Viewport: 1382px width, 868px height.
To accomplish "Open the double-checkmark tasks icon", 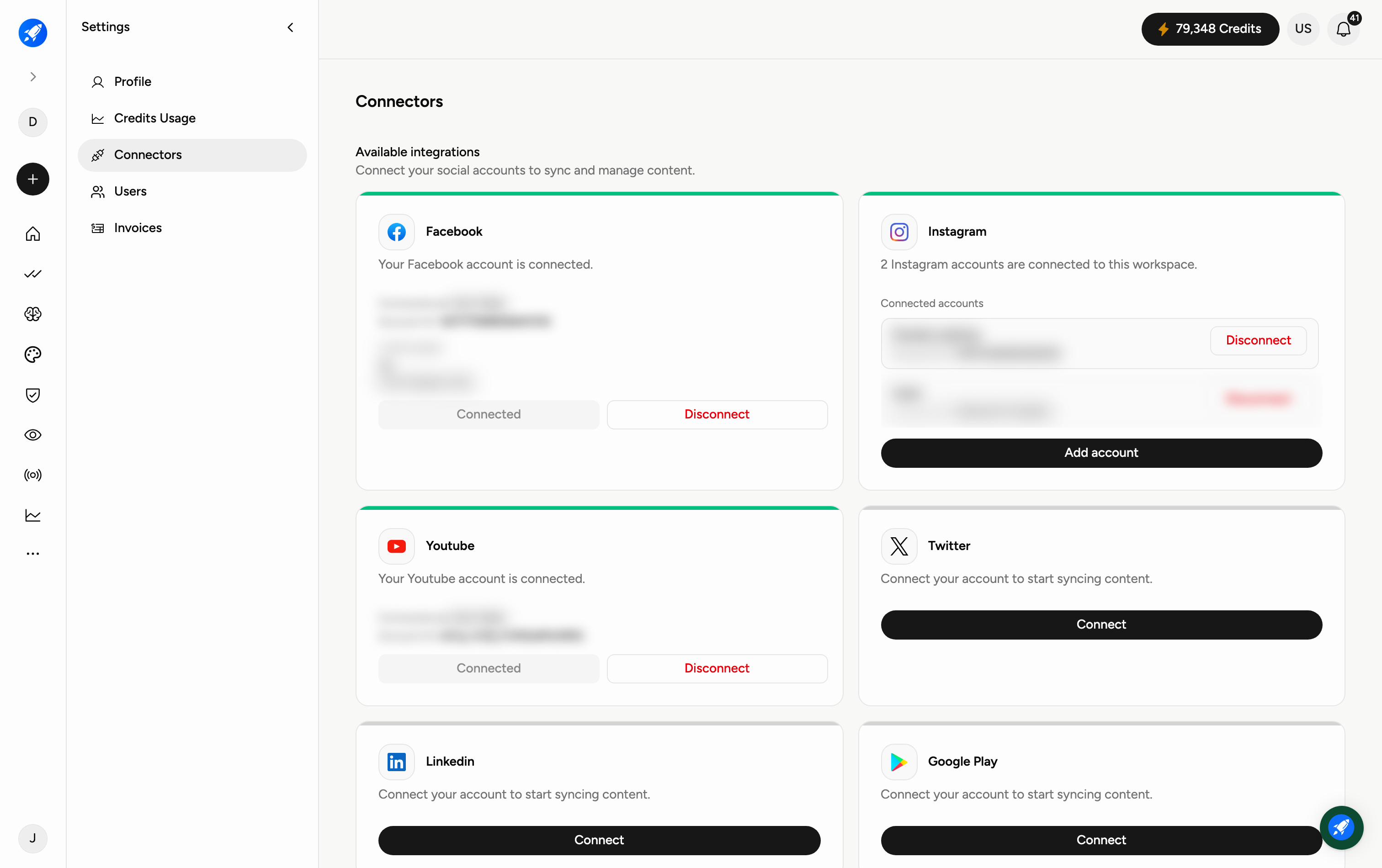I will pyautogui.click(x=33, y=274).
